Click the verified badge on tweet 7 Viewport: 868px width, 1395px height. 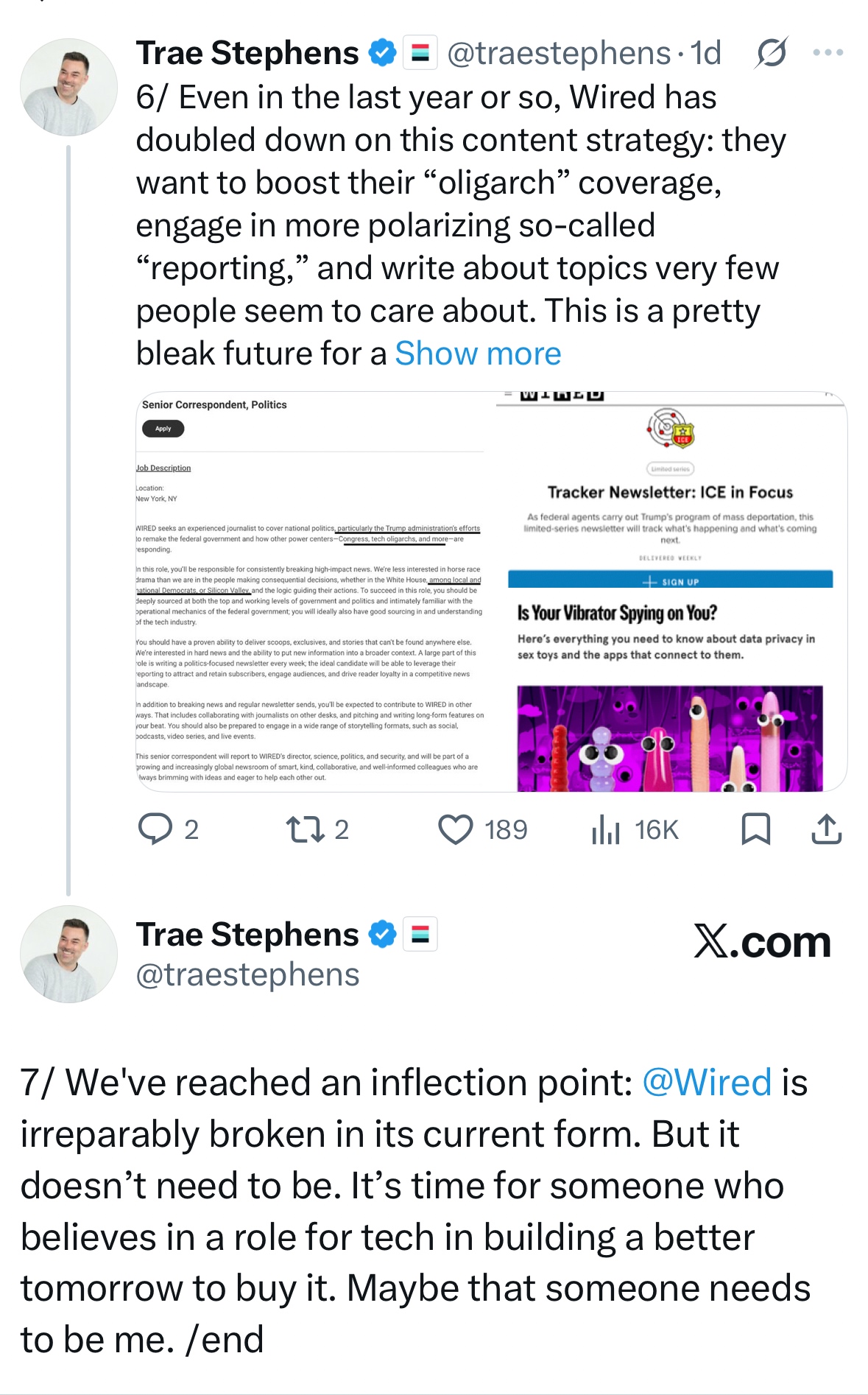(x=382, y=935)
